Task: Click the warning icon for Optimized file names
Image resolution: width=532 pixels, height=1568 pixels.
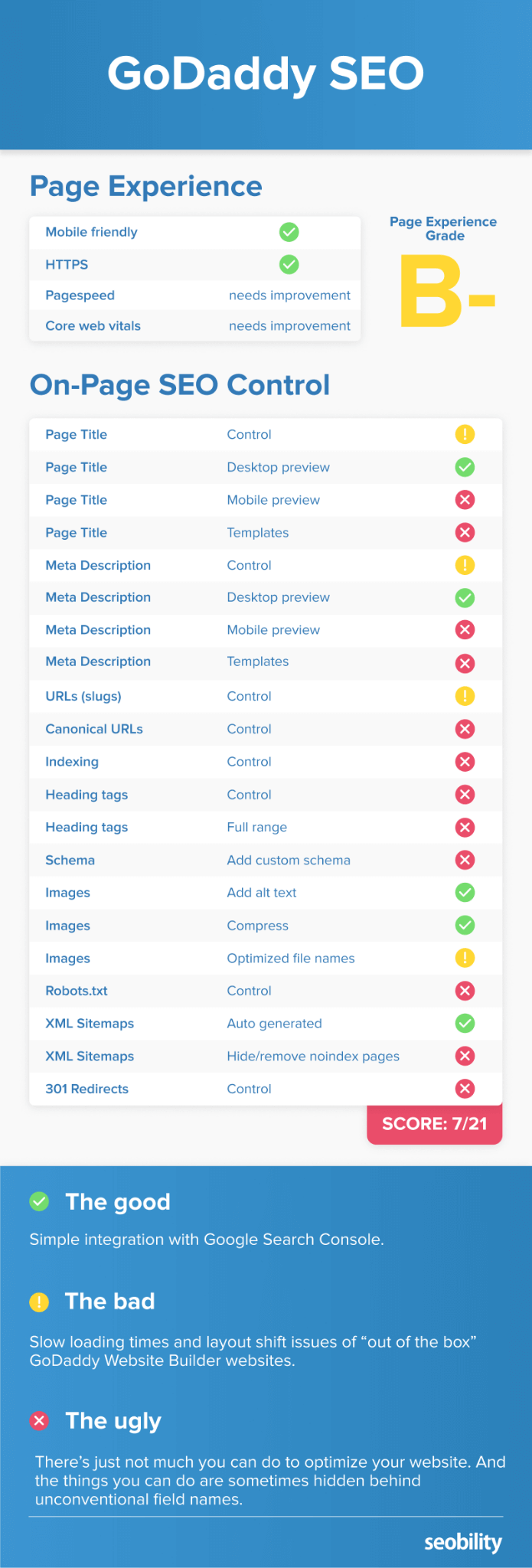Action: coord(465,958)
